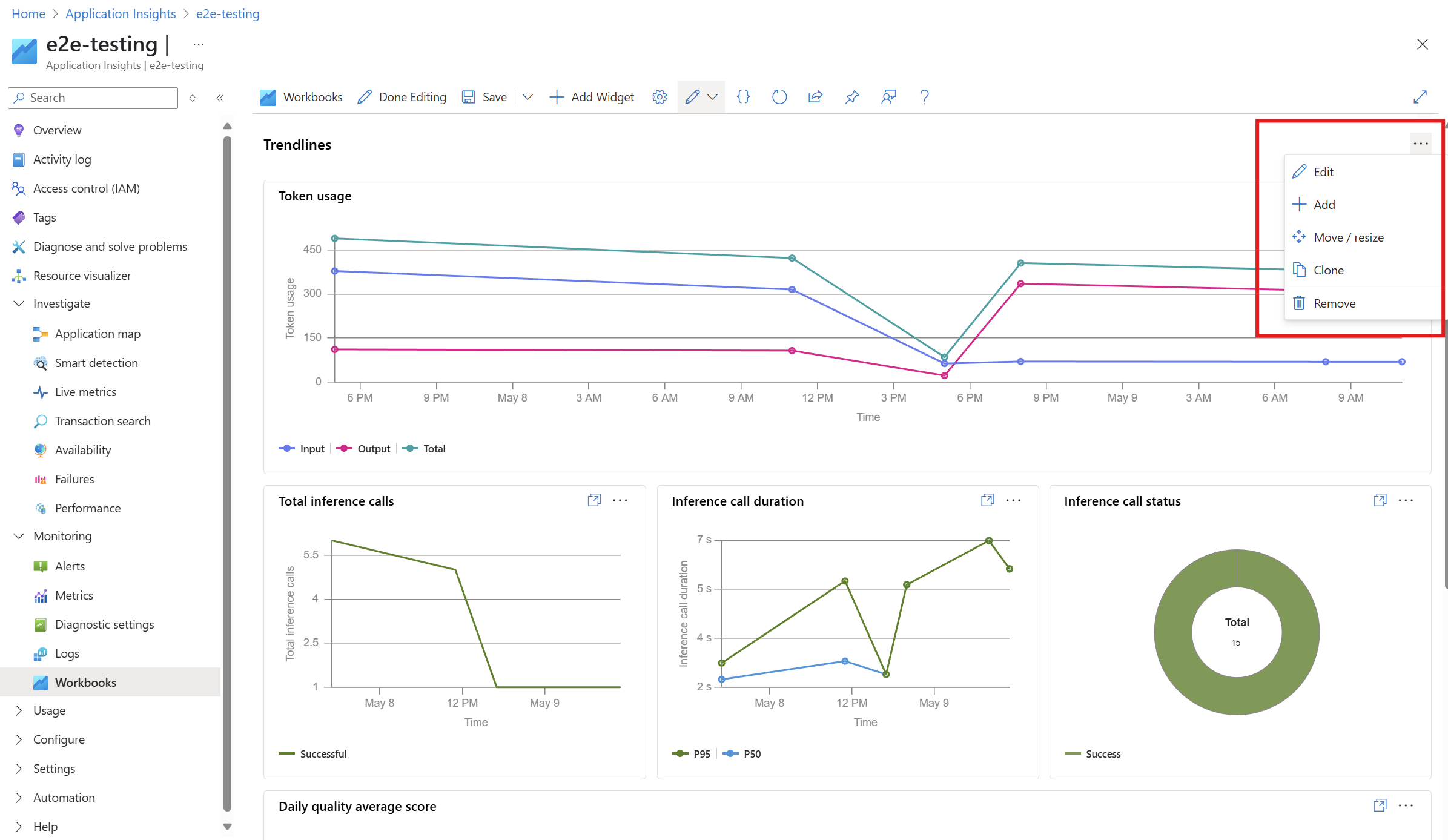Open workbook settings gear icon

tap(660, 97)
